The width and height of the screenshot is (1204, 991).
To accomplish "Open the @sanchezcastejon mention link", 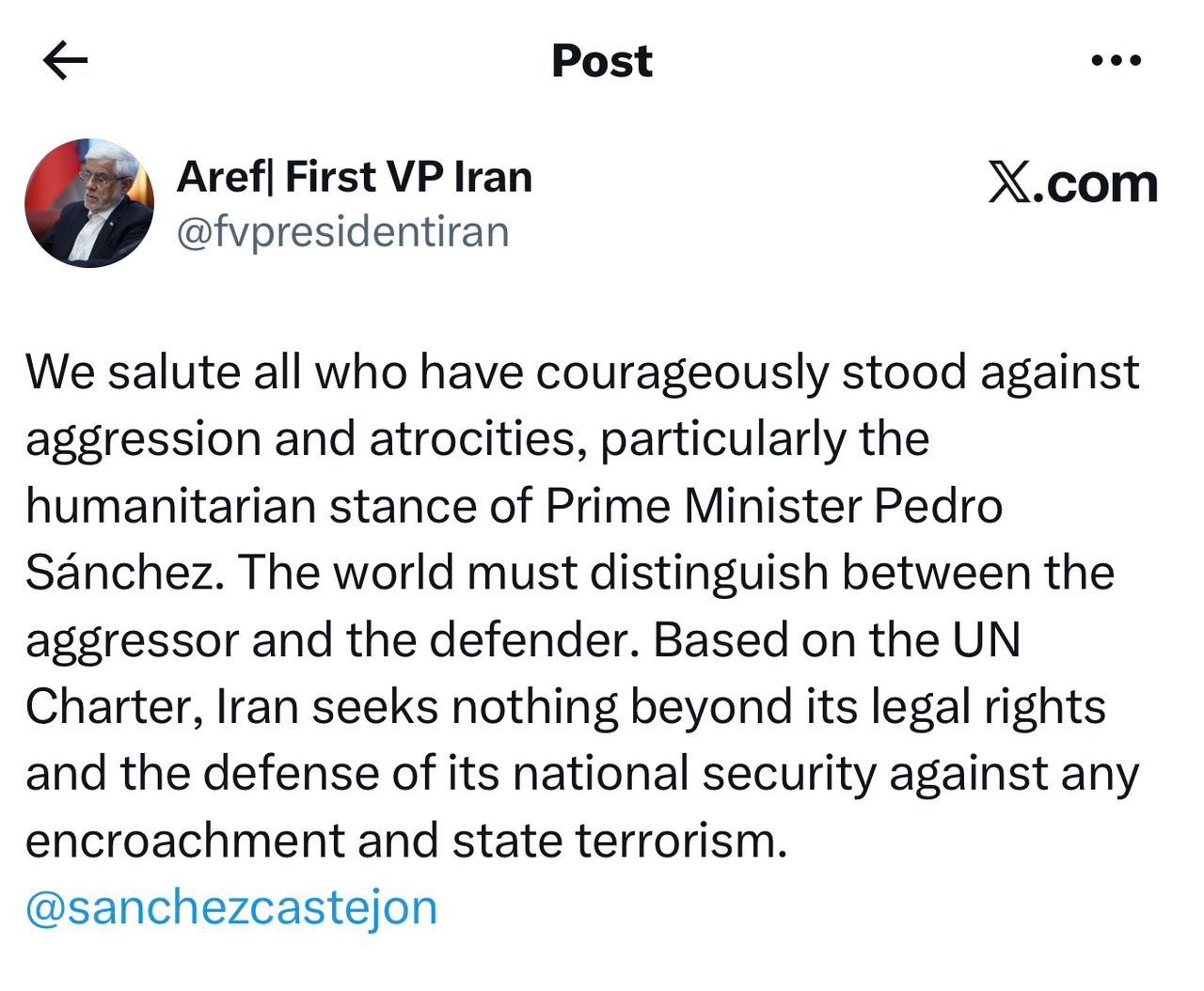I will pos(231,908).
